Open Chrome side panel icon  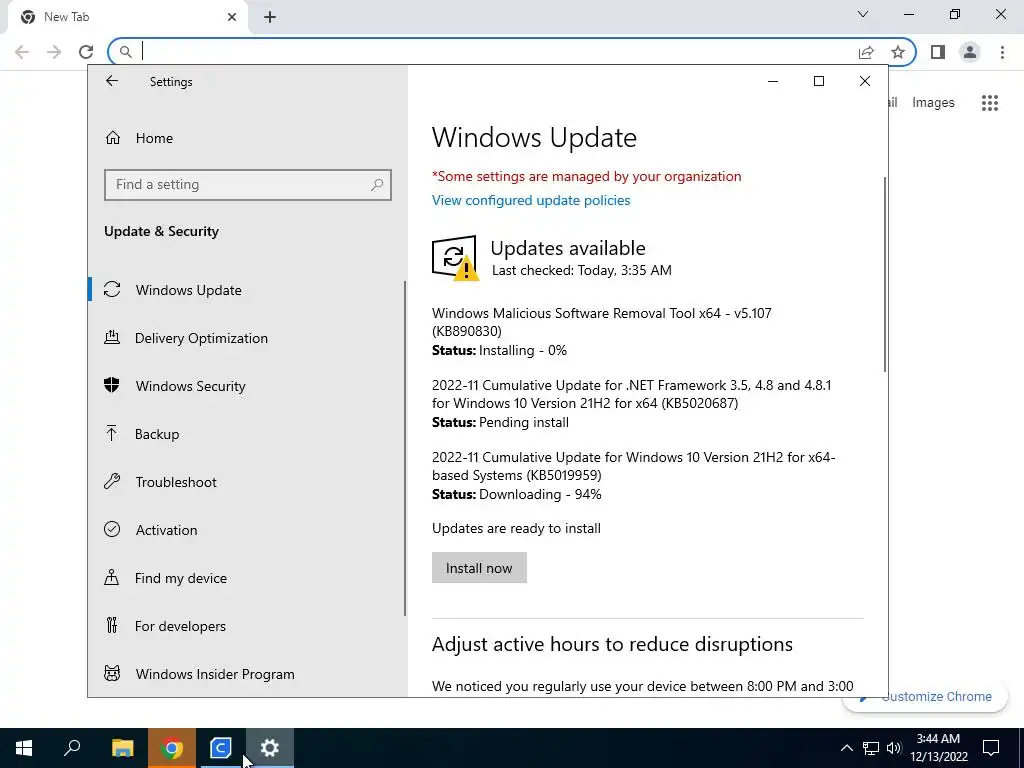[x=938, y=52]
